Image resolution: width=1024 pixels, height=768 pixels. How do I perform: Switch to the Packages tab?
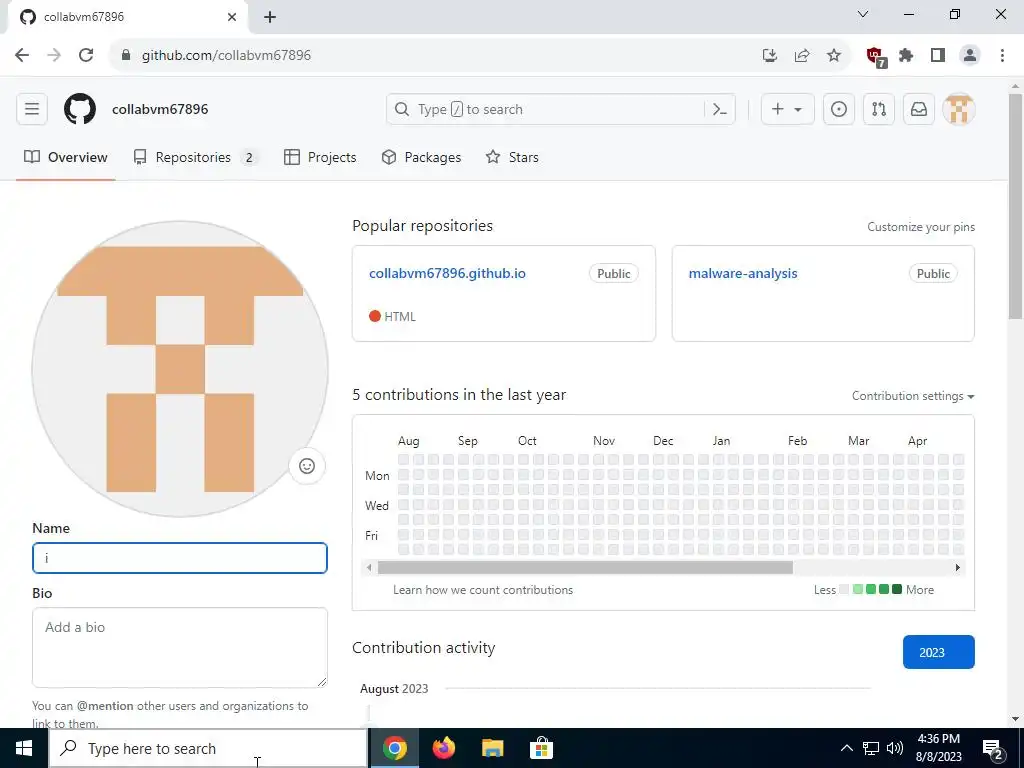421,157
